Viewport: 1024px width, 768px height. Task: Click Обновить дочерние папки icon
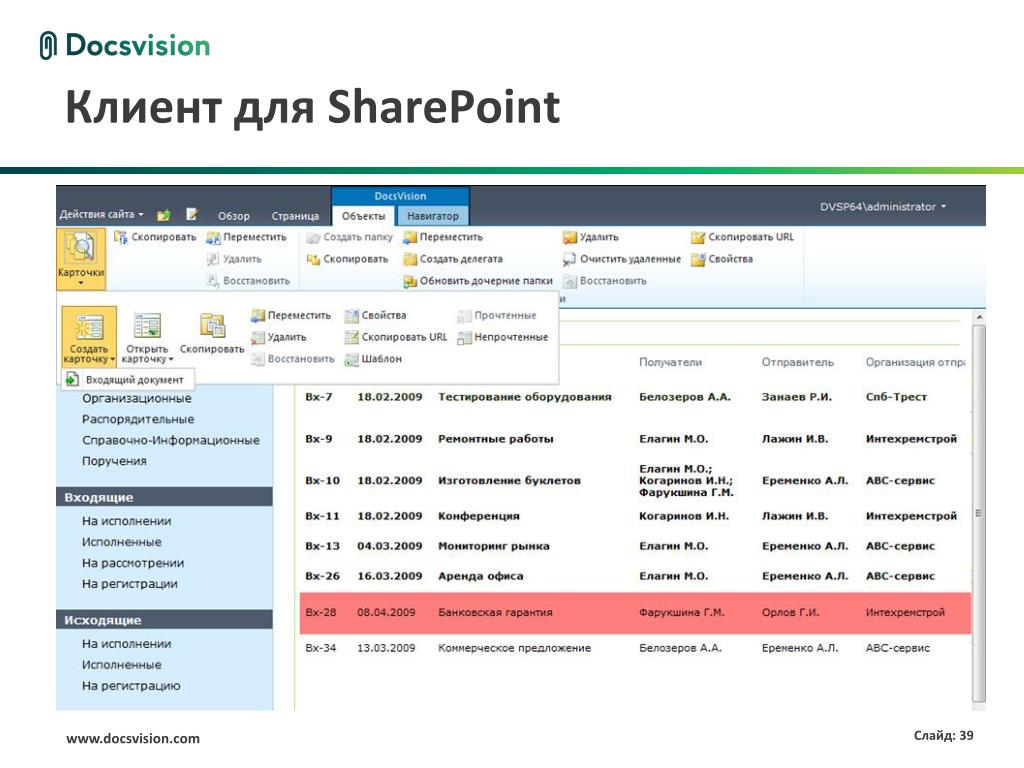pyautogui.click(x=410, y=281)
